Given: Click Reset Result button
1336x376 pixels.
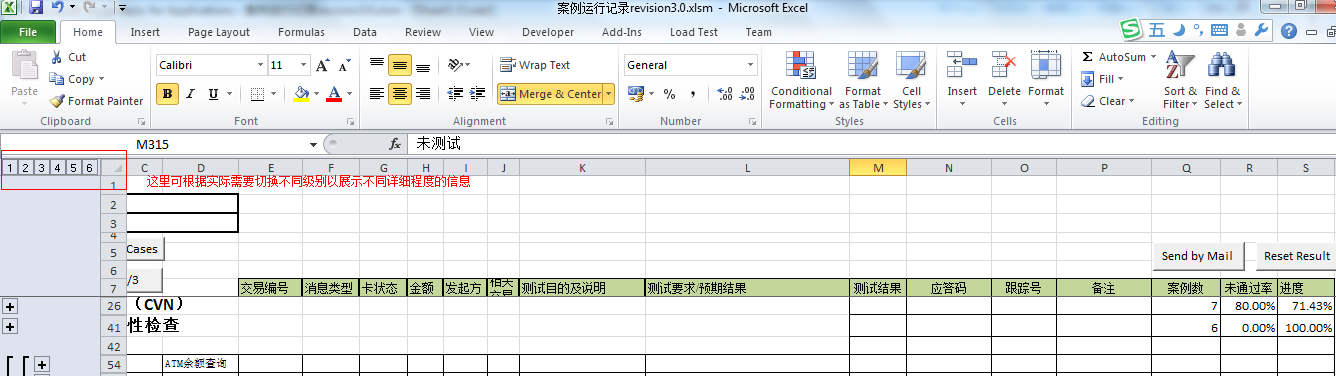Looking at the screenshot, I should (1296, 256).
